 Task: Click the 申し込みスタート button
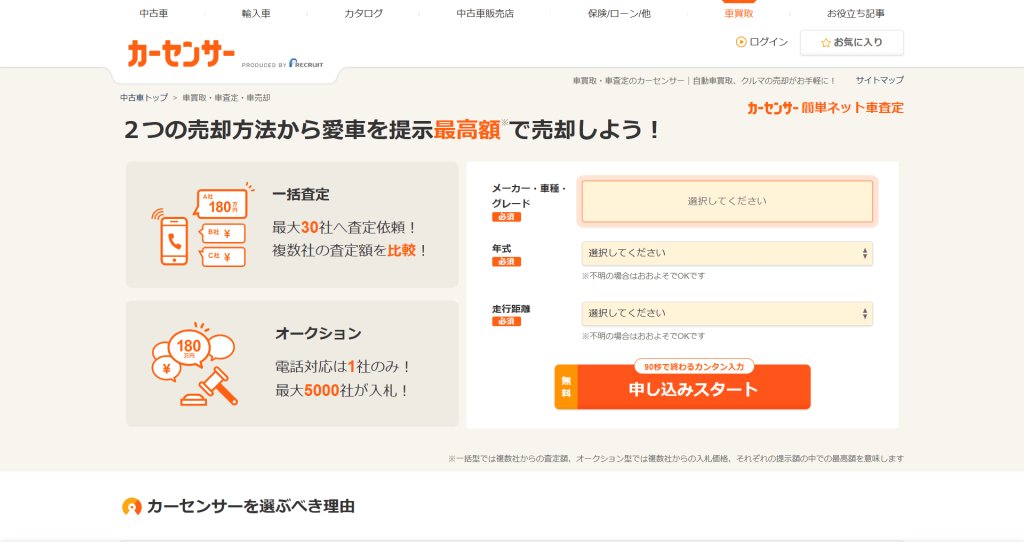point(682,387)
